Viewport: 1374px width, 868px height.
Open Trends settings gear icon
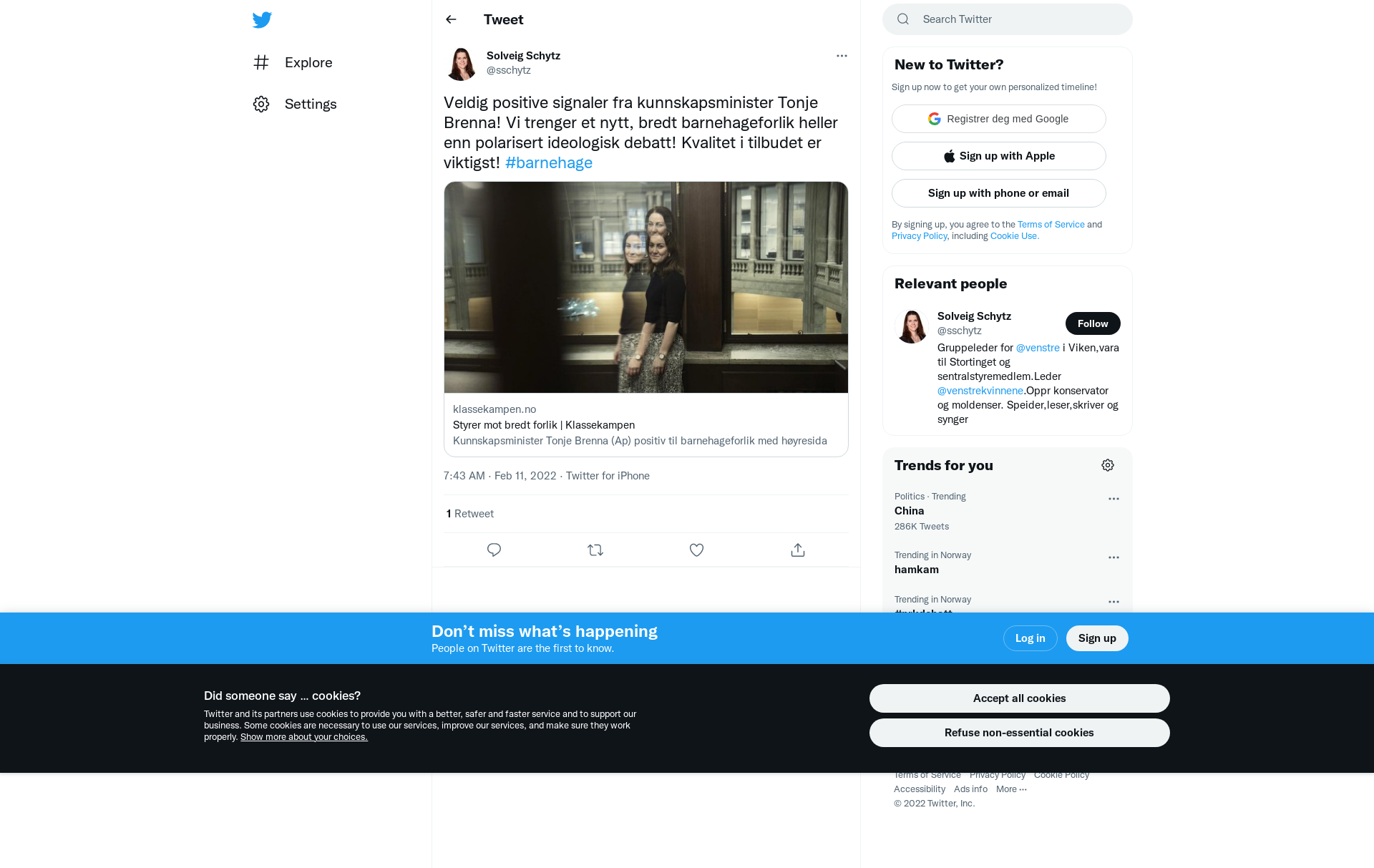coord(1107,465)
